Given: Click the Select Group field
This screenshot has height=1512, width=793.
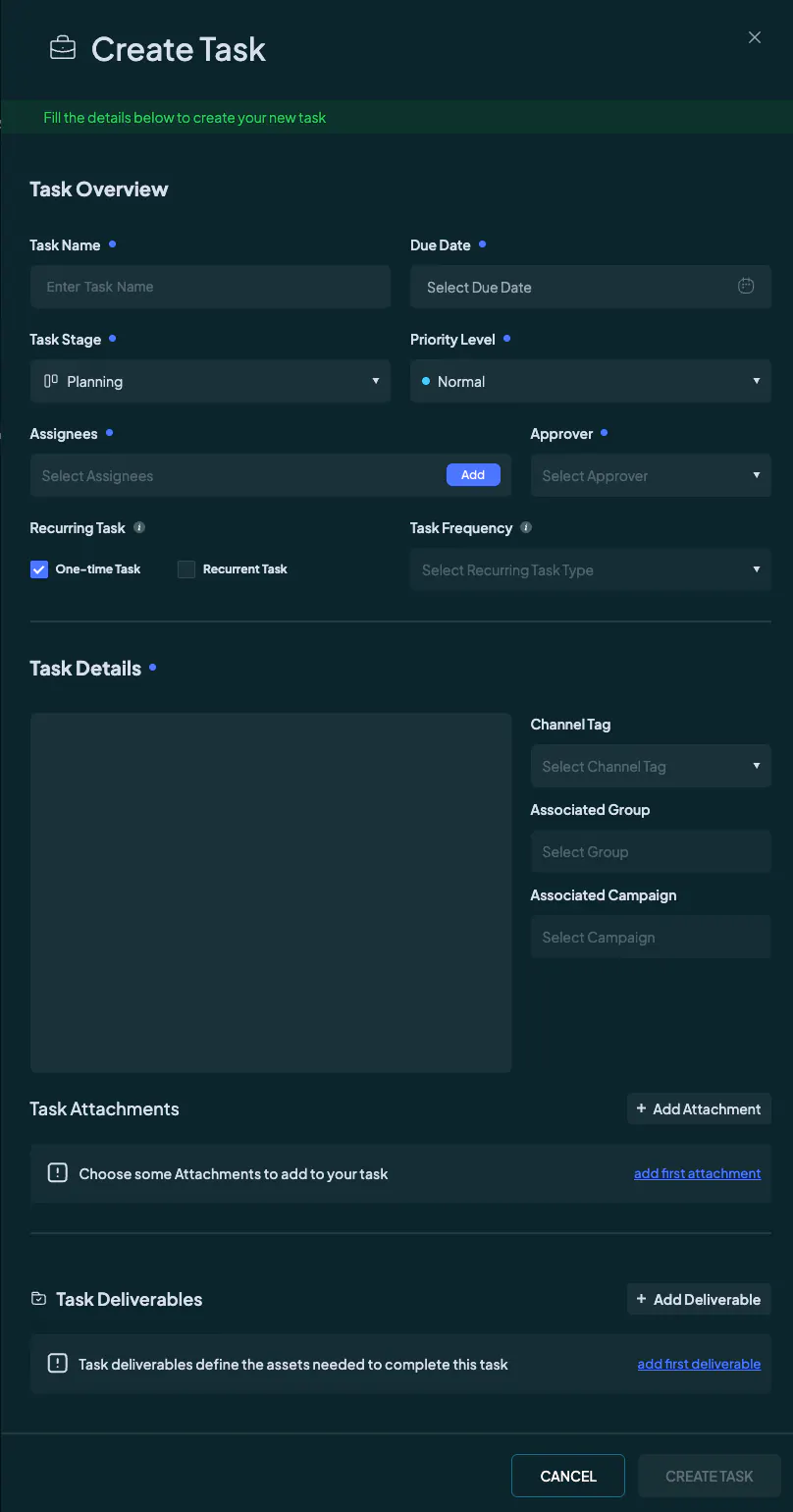Looking at the screenshot, I should click(x=651, y=851).
